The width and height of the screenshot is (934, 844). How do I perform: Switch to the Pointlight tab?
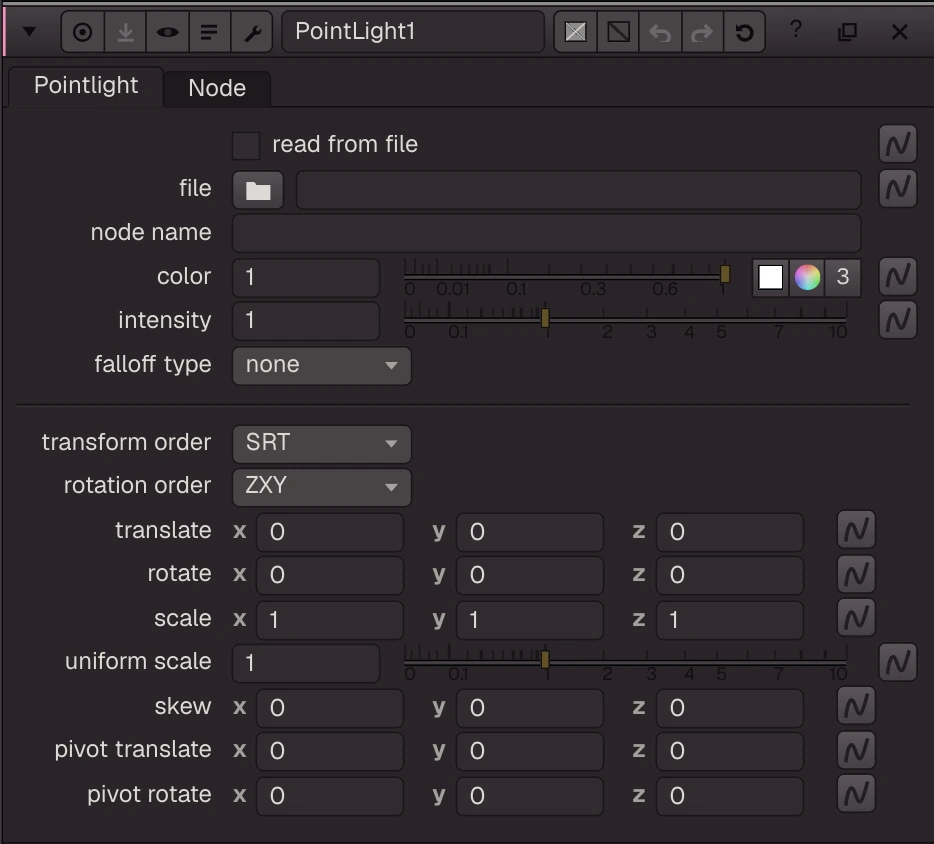point(86,86)
